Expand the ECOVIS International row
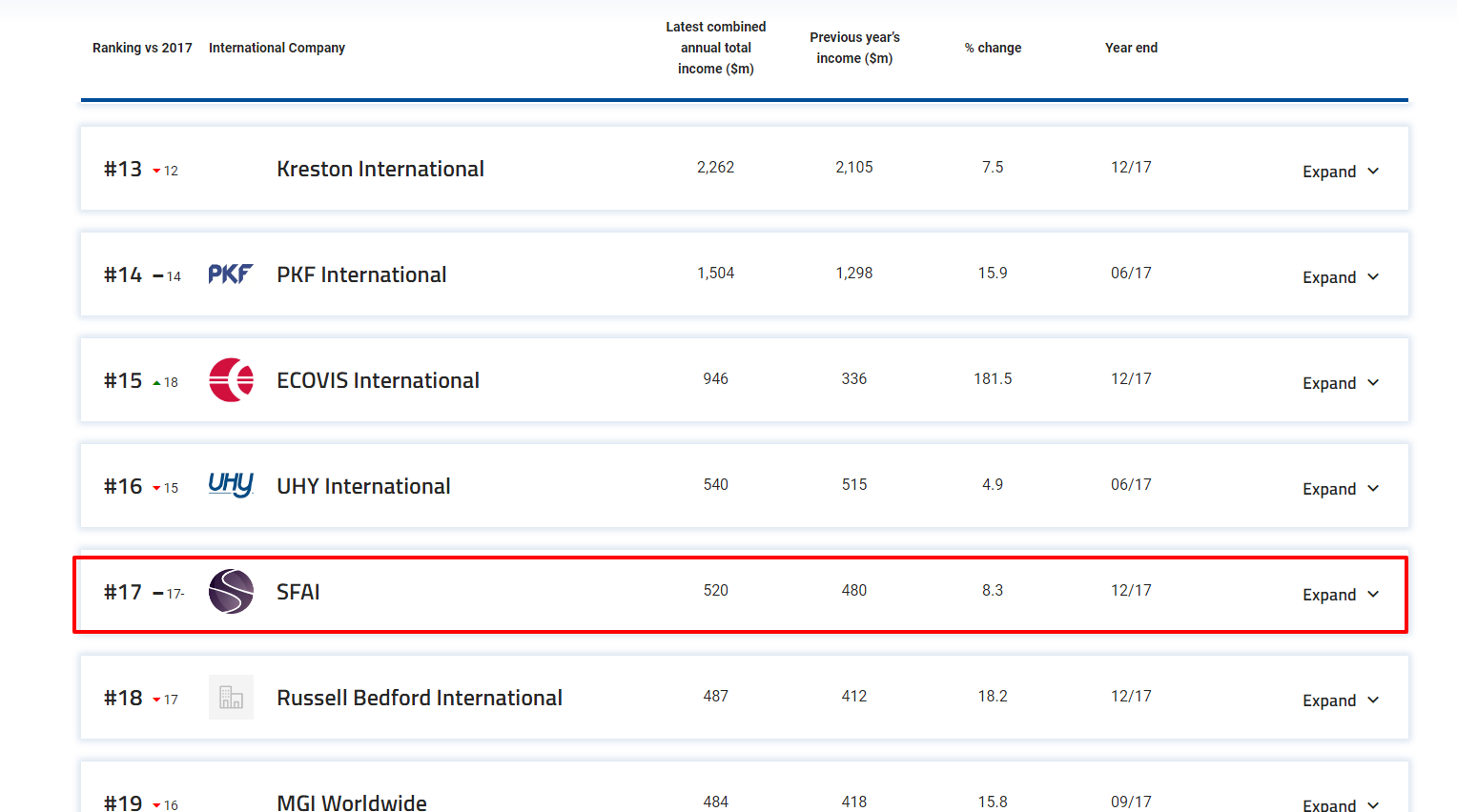Viewport: 1457px width, 812px height. (1341, 383)
